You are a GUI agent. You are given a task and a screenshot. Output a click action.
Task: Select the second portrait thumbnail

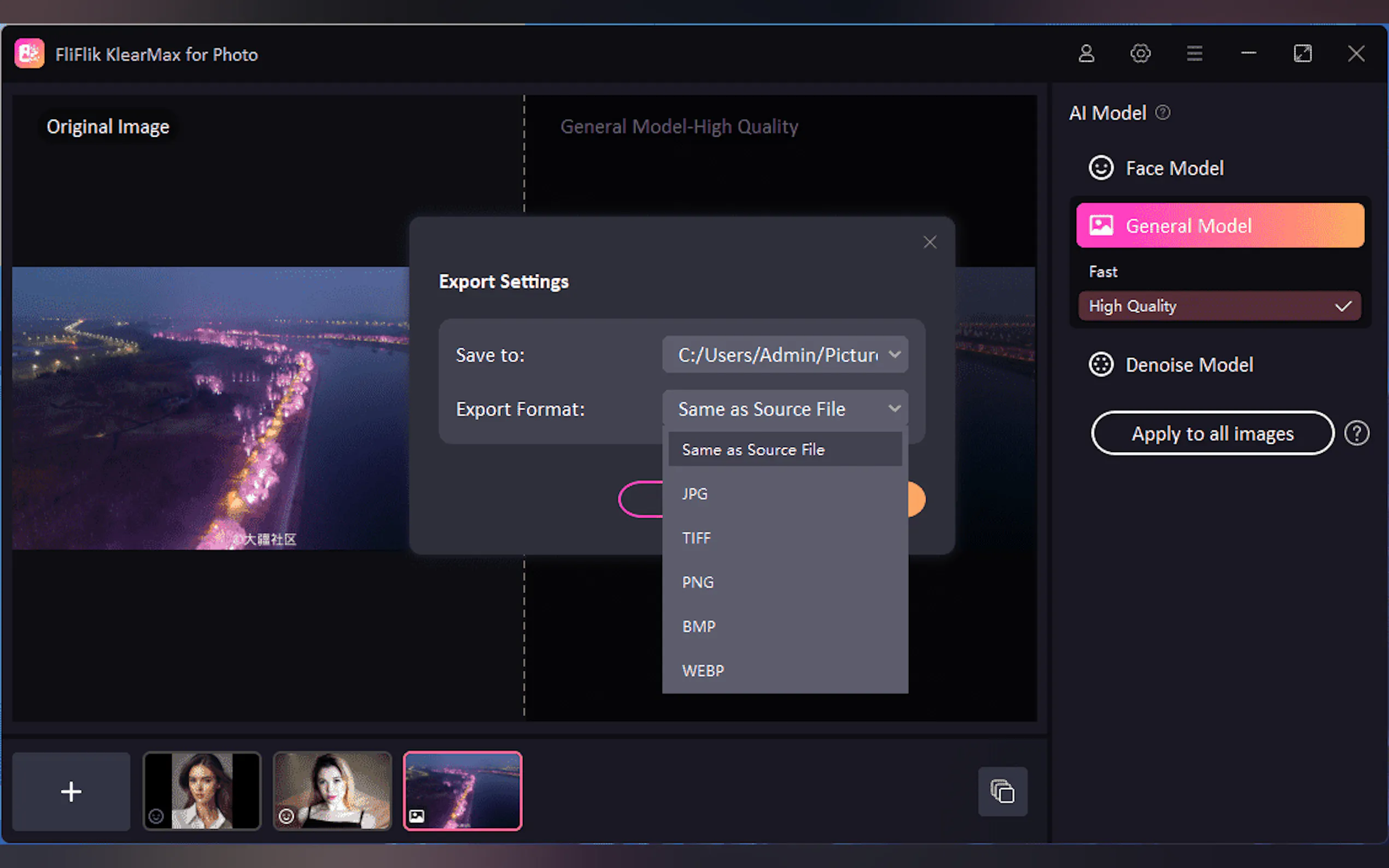pos(332,791)
